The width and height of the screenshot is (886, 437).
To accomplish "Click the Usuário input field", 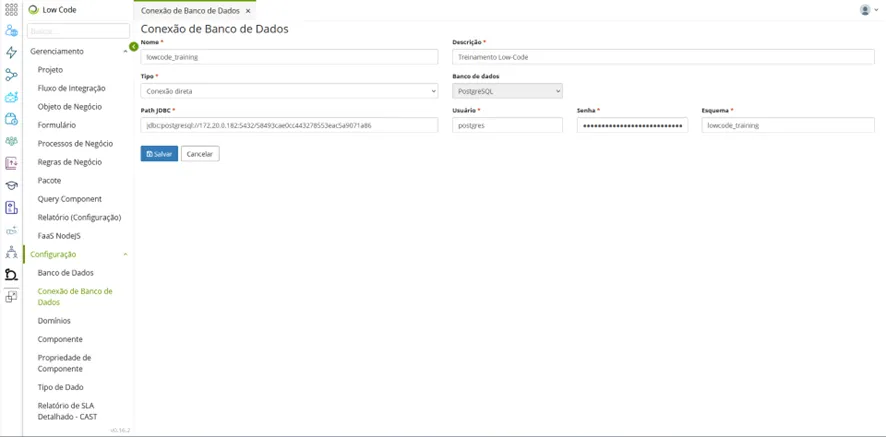I will coord(507,126).
